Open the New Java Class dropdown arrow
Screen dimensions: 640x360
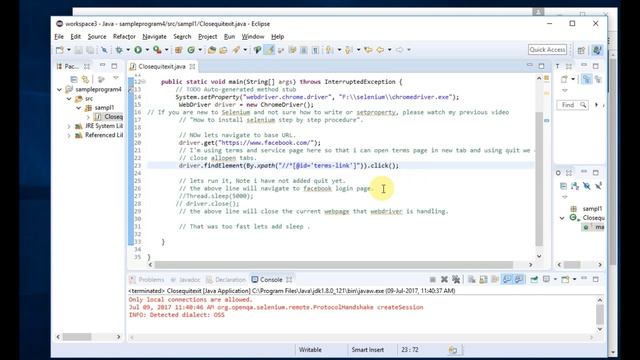(200, 50)
